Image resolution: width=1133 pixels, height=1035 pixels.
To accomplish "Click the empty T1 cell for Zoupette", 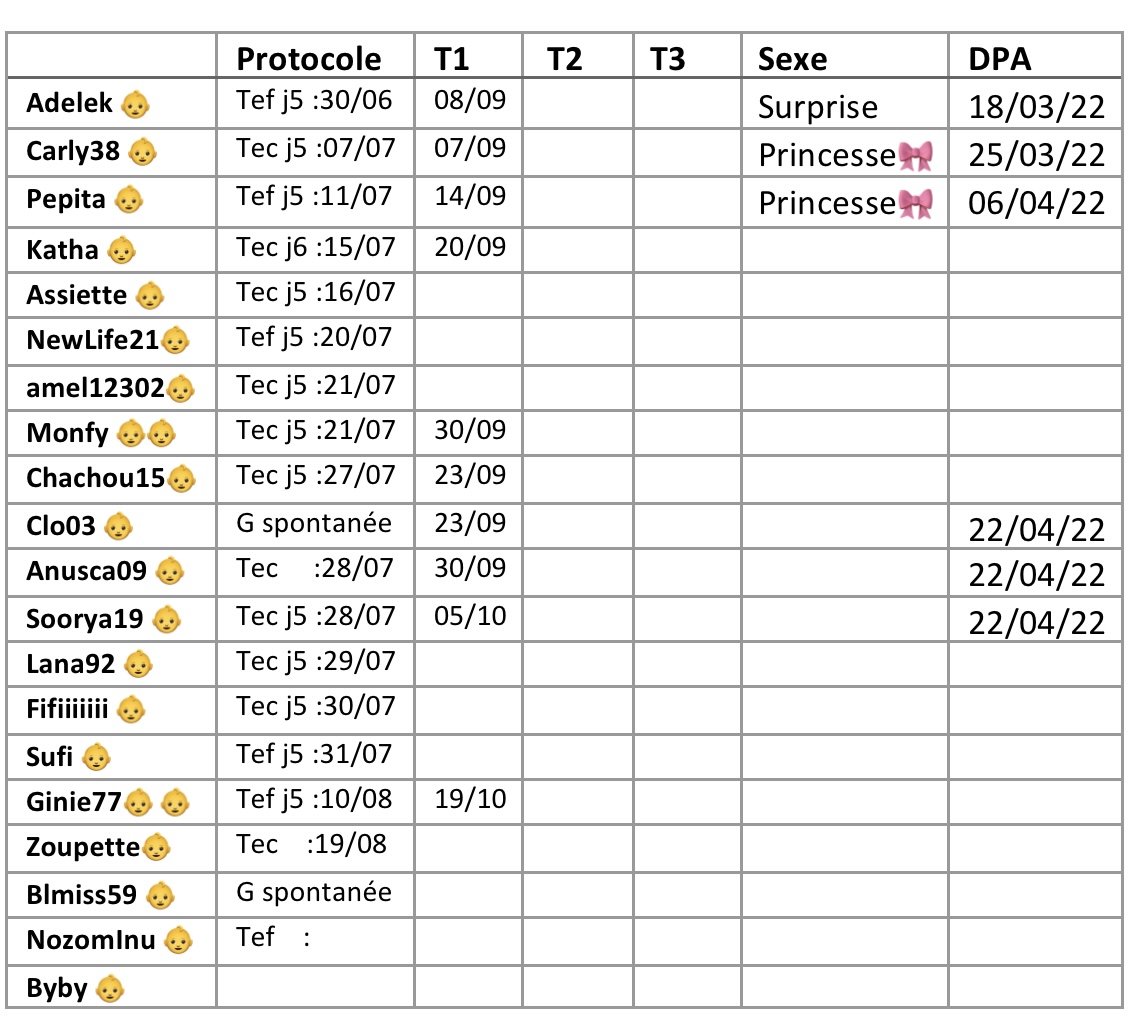I will tap(468, 849).
